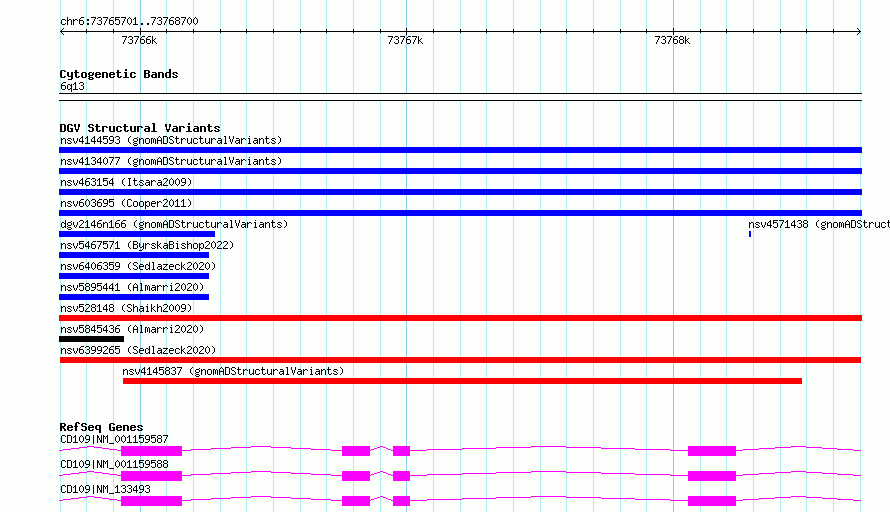The image size is (890, 512).
Task: Click the nsv603695 (Cooper2011) blue bar
Action: click(x=460, y=213)
